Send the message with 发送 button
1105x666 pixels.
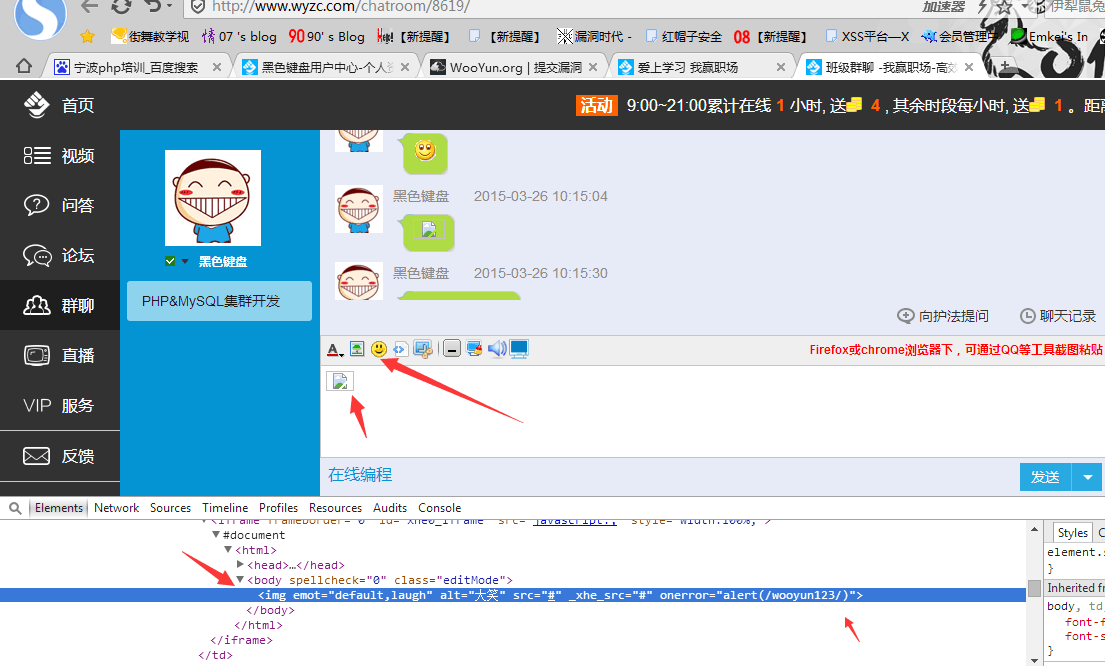click(1045, 477)
